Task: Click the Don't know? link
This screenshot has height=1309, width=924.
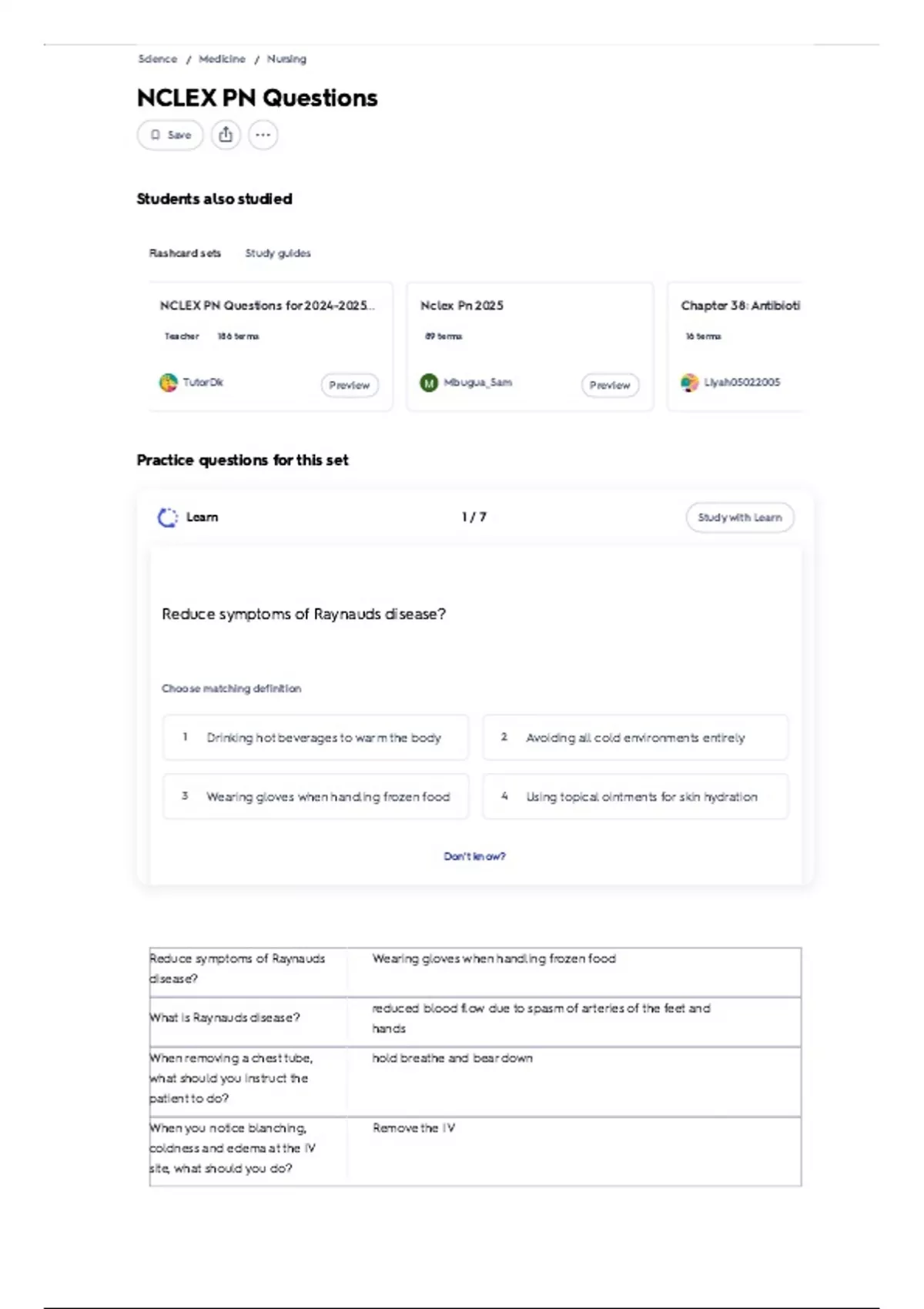Action: pyautogui.click(x=474, y=856)
